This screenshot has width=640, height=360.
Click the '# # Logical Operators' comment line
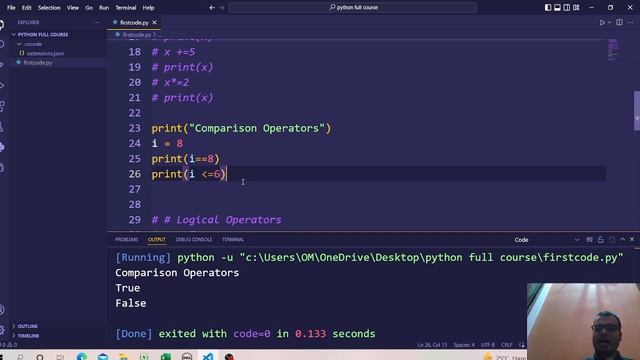[x=216, y=220]
